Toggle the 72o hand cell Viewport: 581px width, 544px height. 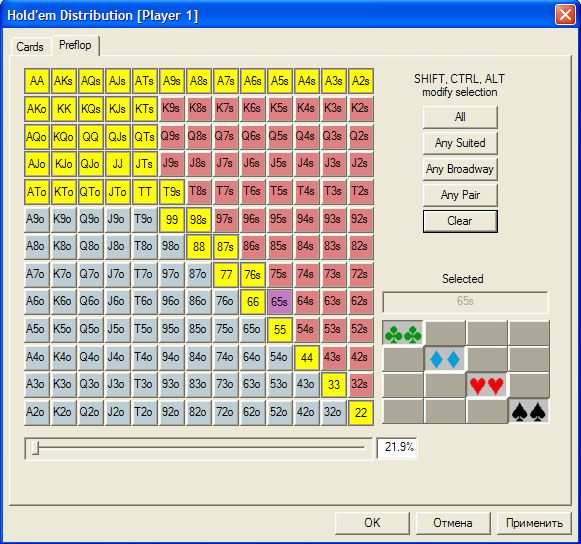(225, 412)
